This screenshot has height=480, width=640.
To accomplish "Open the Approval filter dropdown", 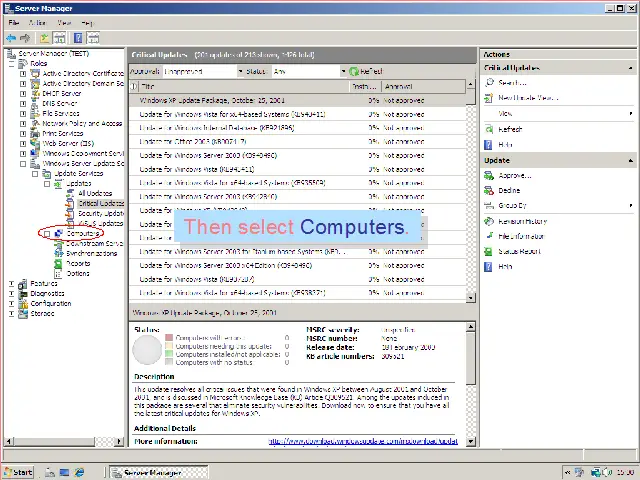I will (238, 72).
